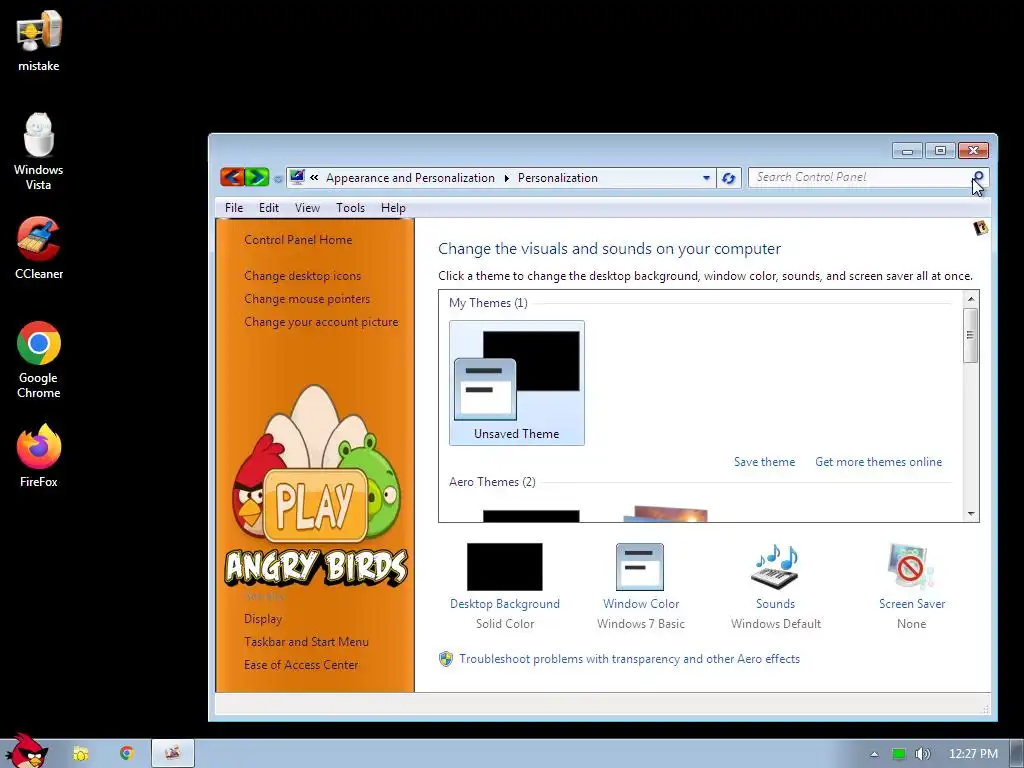Image resolution: width=1024 pixels, height=768 pixels.
Task: Open the Sounds icon
Action: pos(776,567)
